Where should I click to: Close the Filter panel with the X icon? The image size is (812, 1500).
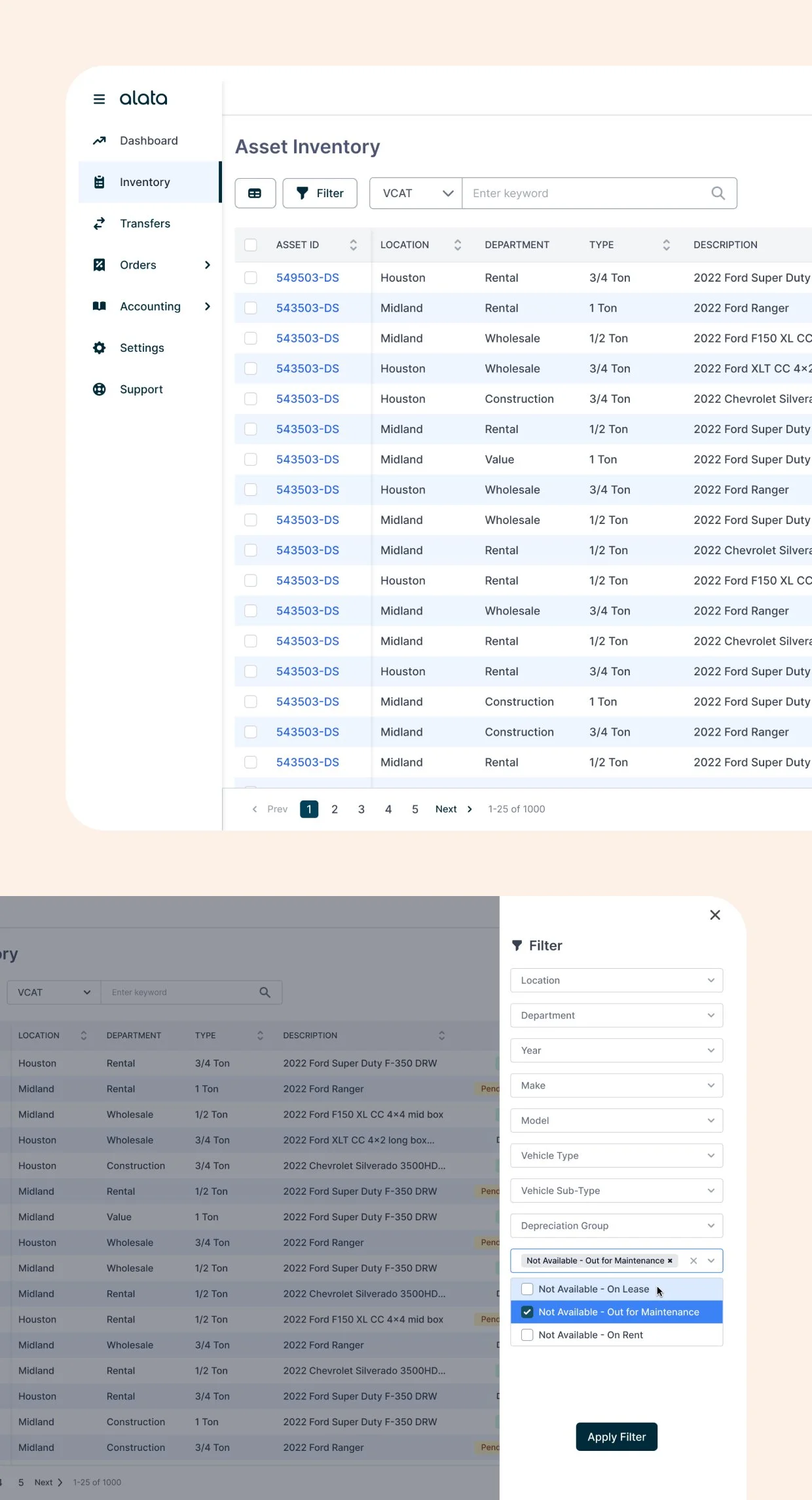(715, 915)
